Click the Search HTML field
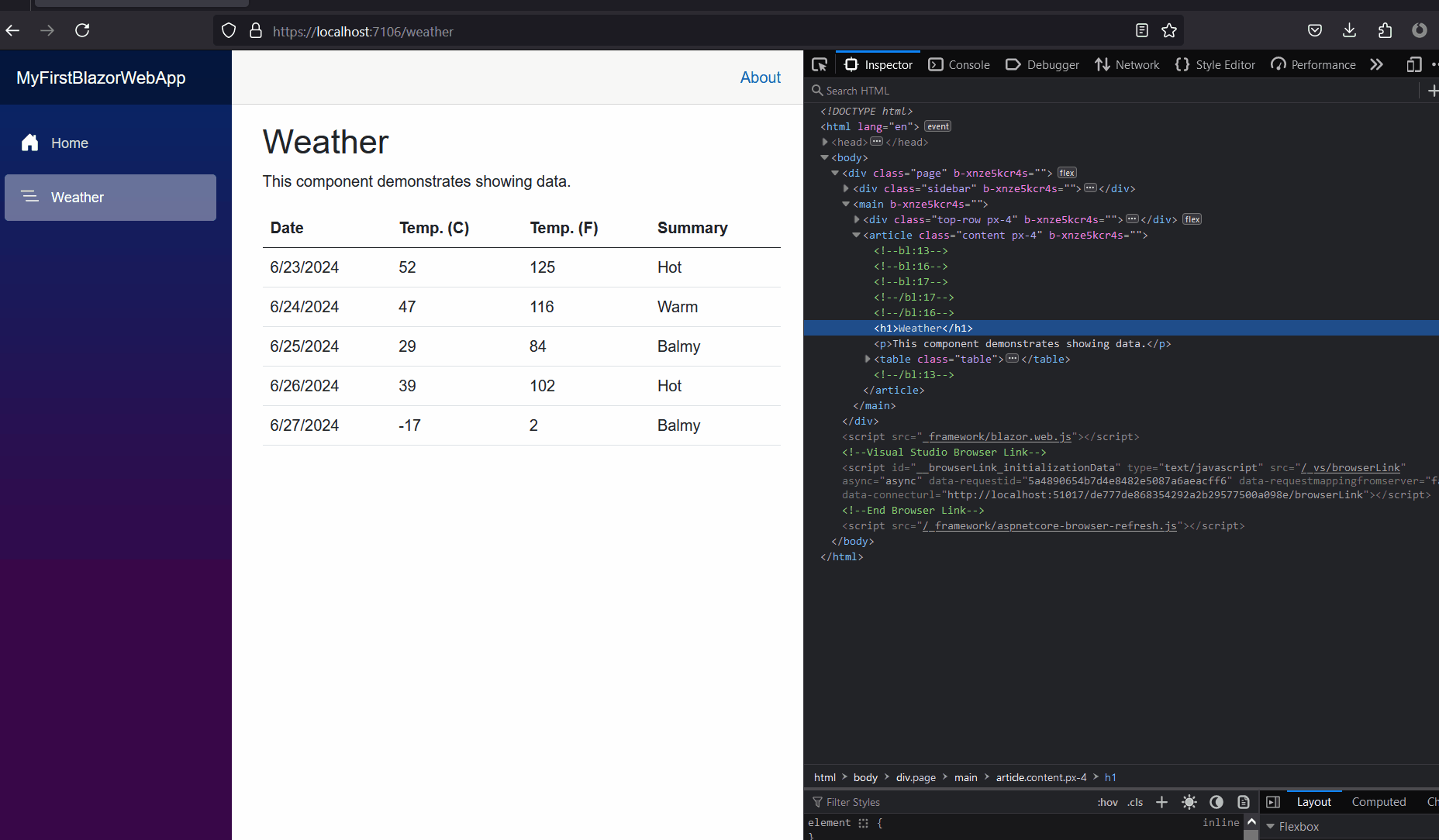This screenshot has height=840, width=1439. [1113, 91]
